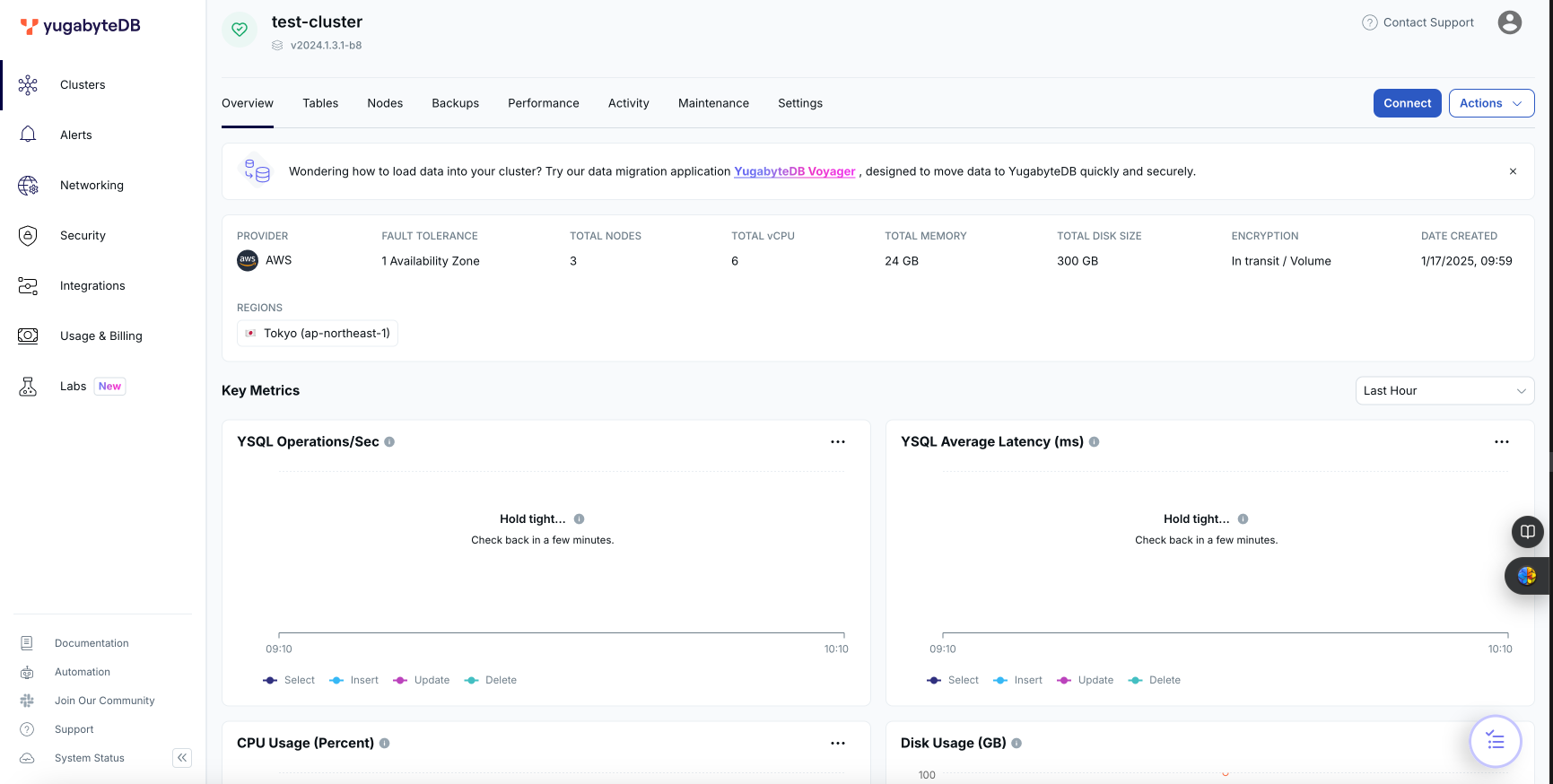The width and height of the screenshot is (1553, 784).
Task: Open the floating book docs icon
Action: click(1528, 532)
